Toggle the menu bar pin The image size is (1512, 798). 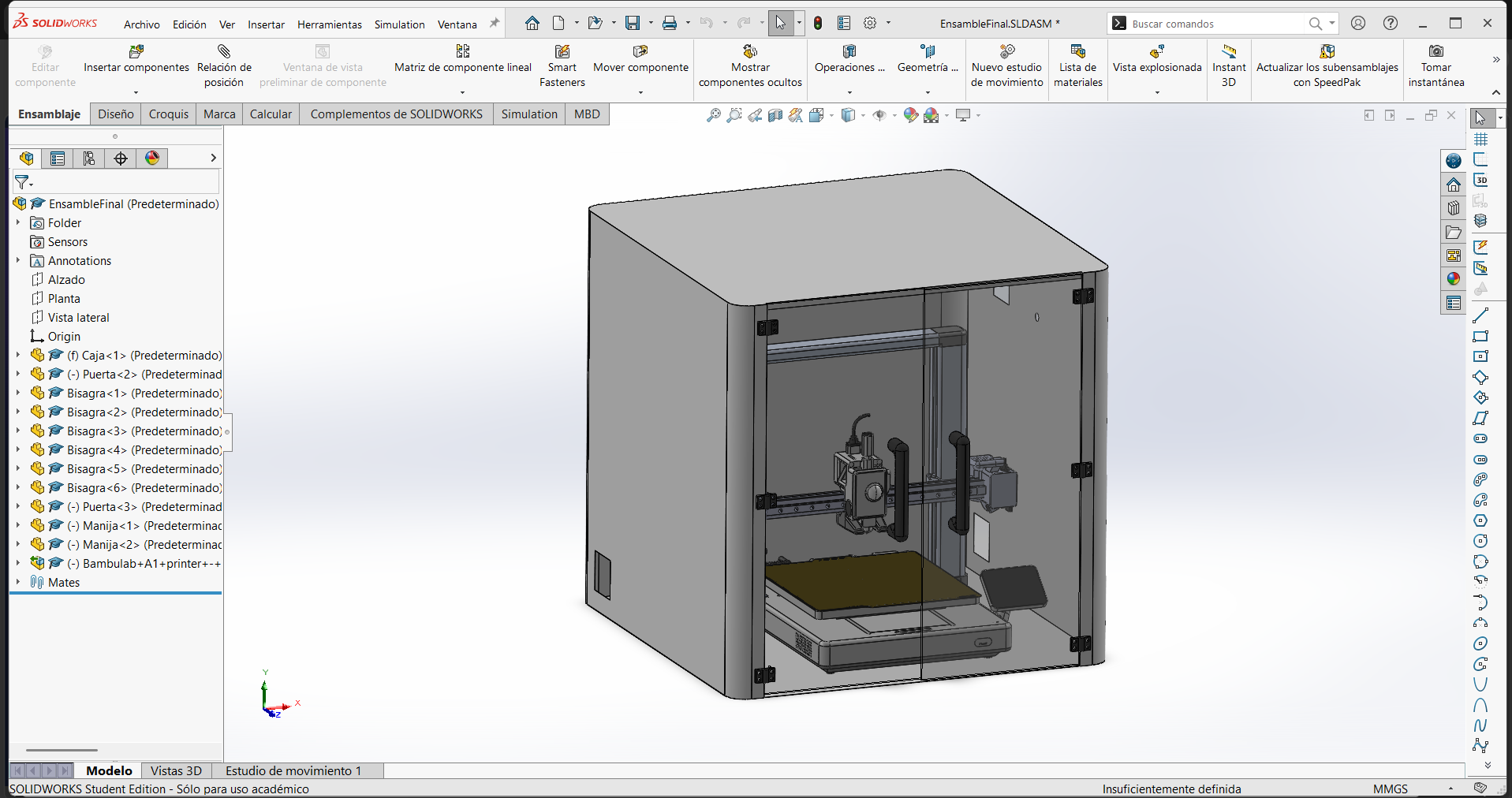click(495, 23)
